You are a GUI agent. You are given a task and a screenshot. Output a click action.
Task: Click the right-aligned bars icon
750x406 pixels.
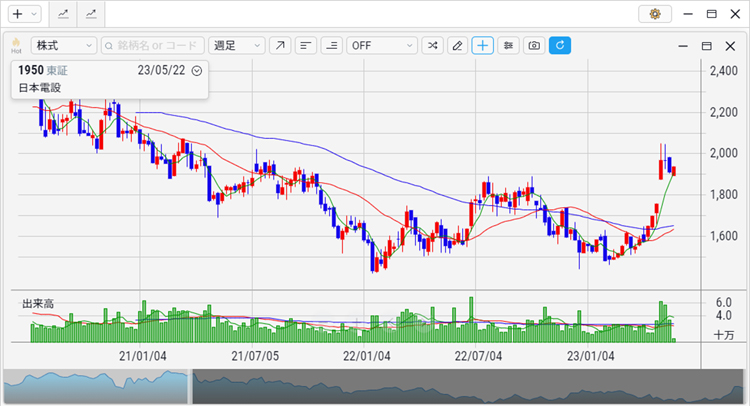coord(331,46)
